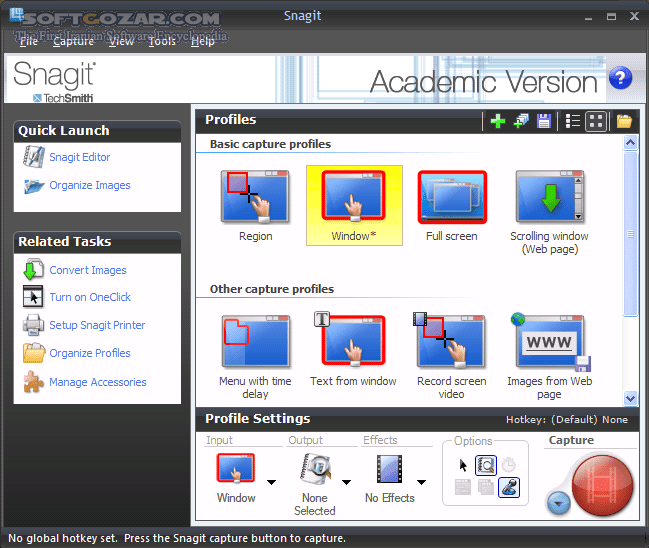Click the Organize Profiles folder icon in Related Tasks
The width and height of the screenshot is (649, 548).
point(34,353)
